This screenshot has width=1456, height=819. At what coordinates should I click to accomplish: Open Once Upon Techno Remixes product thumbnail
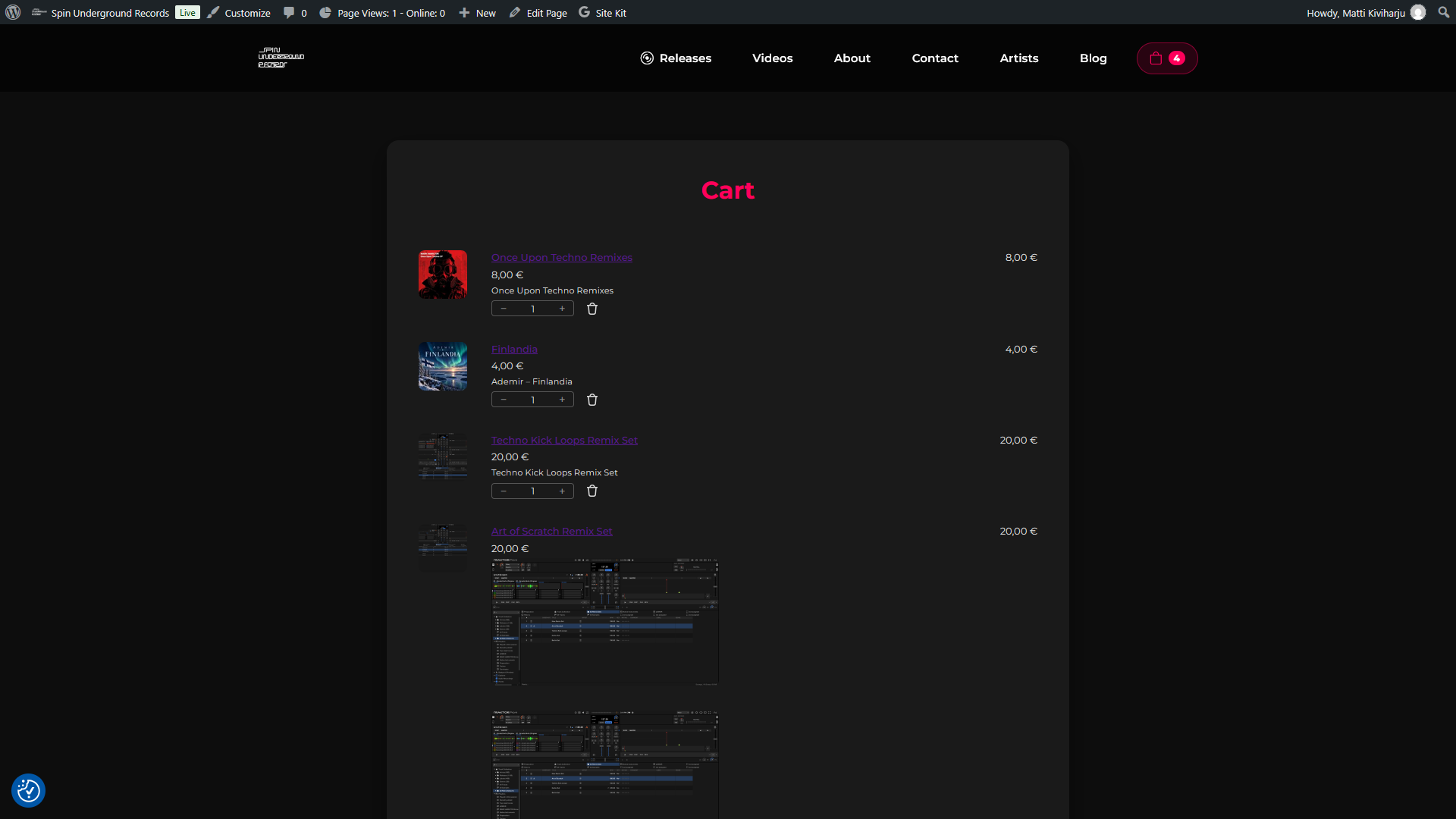click(x=443, y=275)
